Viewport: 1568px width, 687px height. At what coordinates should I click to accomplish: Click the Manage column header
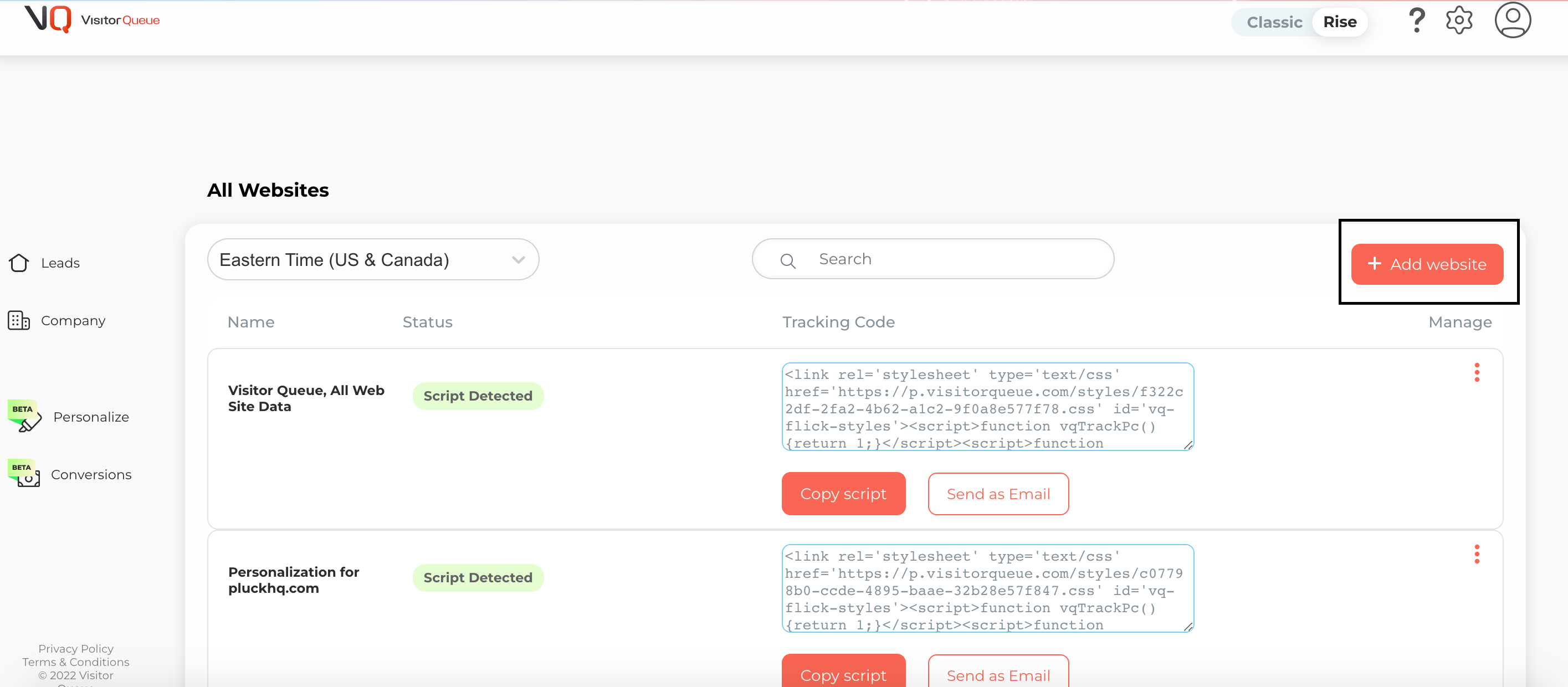pos(1459,322)
